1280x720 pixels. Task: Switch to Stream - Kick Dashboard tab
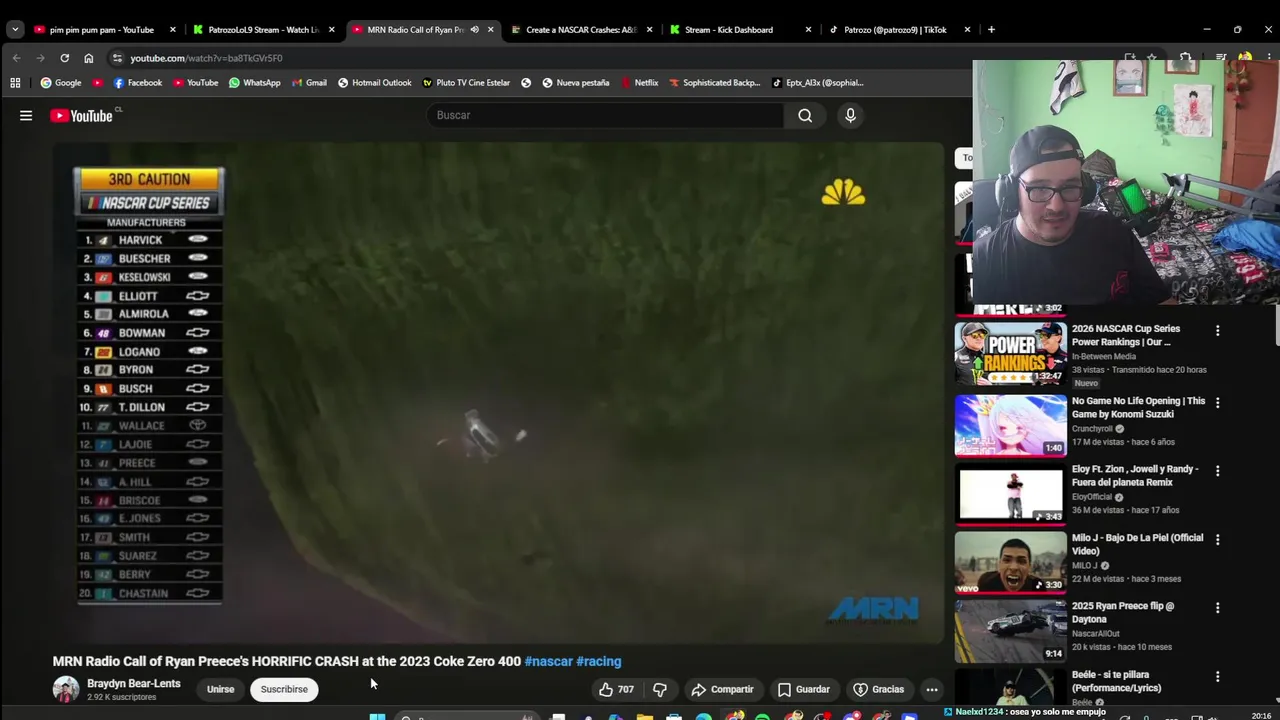click(741, 30)
